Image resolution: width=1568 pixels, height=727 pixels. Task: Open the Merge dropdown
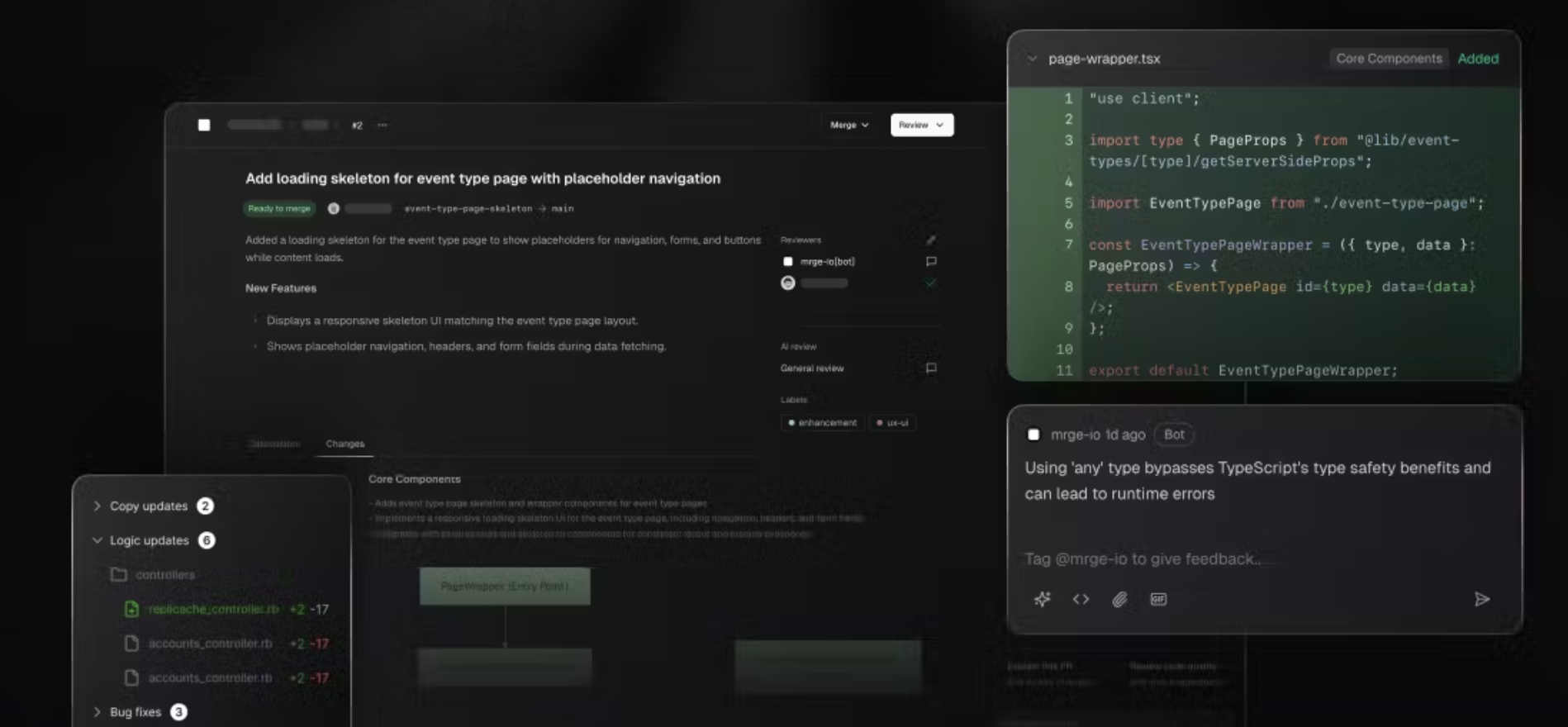click(x=849, y=125)
